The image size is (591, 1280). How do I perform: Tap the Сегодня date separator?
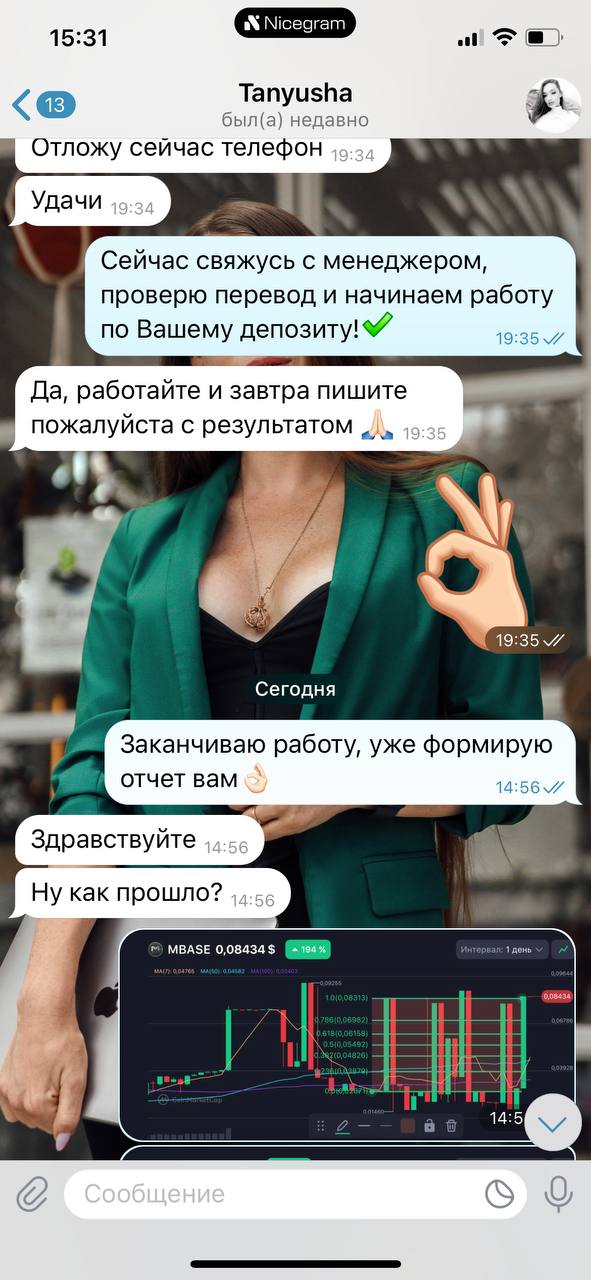295,689
